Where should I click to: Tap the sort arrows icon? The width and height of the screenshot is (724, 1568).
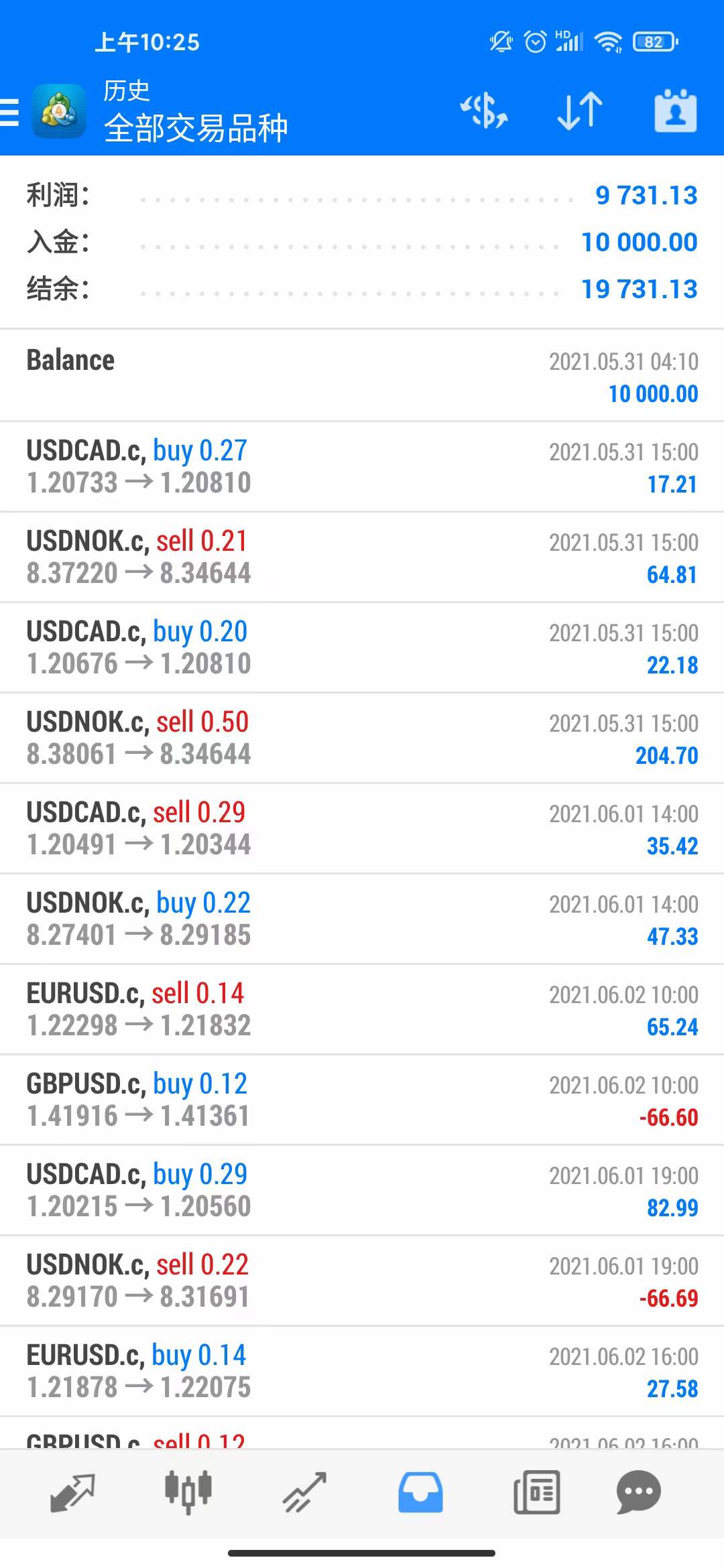(580, 111)
